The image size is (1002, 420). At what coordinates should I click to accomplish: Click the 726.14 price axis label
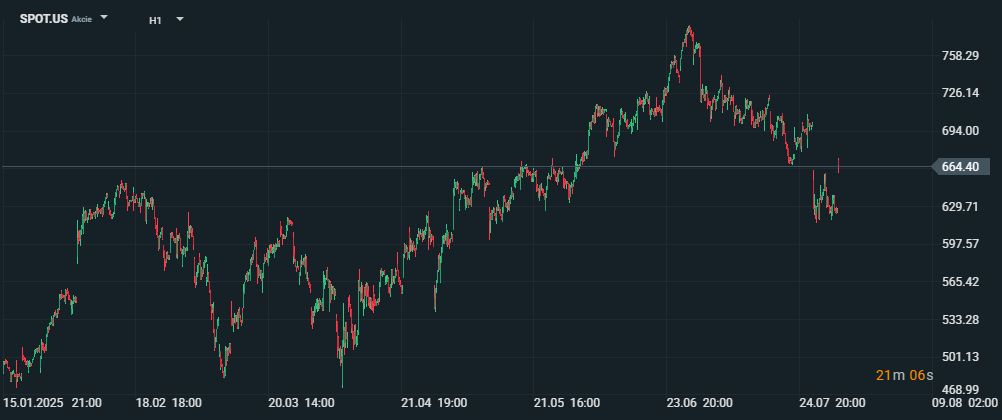(960, 93)
